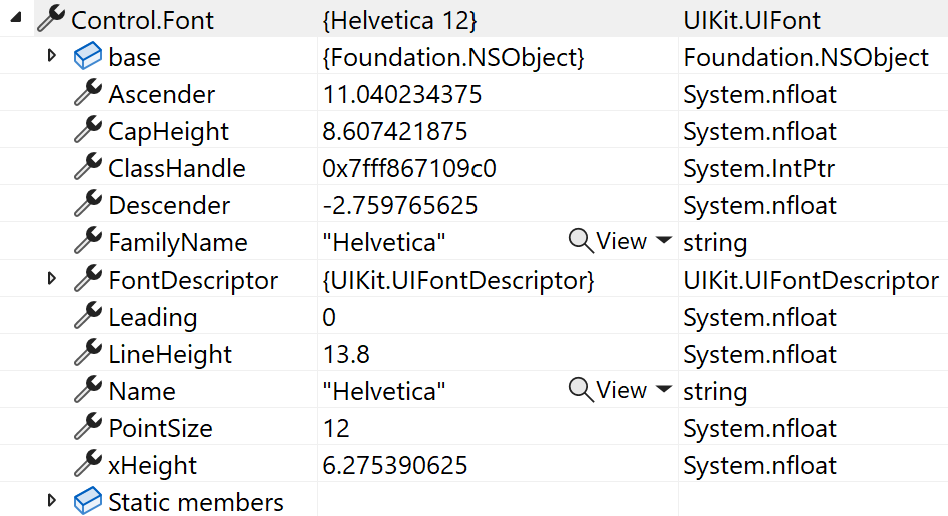
Task: Expand the base node
Action: pyautogui.click(x=53, y=56)
